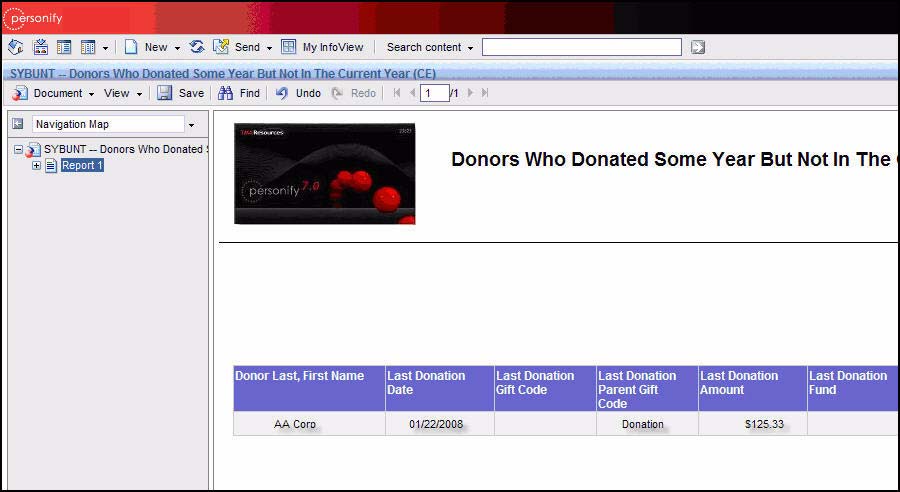Click the two-pane panel layout icon
The width and height of the screenshot is (900, 492).
pyautogui.click(x=64, y=47)
